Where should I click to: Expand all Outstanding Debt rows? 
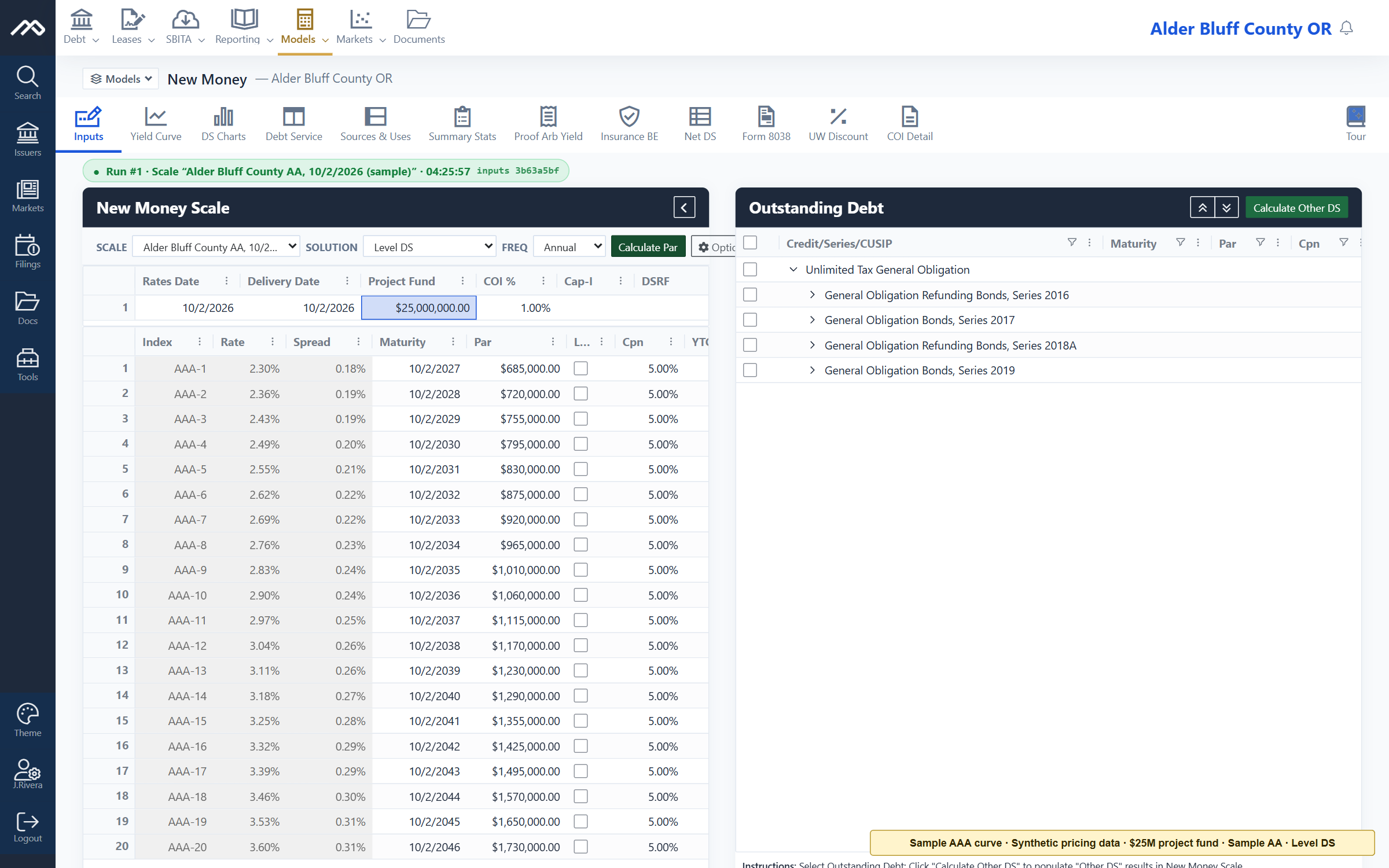(1226, 207)
